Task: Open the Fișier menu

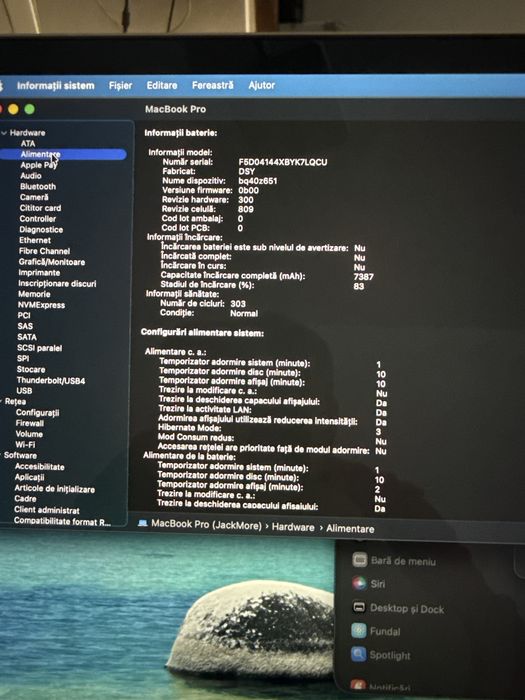Action: coord(120,85)
